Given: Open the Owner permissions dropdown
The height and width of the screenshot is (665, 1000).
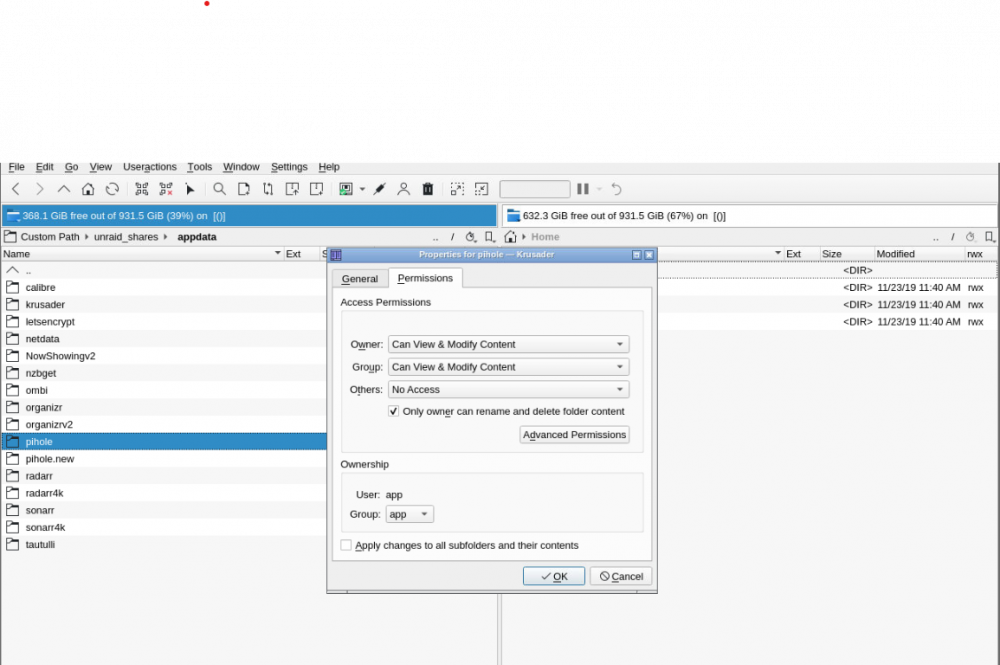Looking at the screenshot, I should [x=508, y=344].
